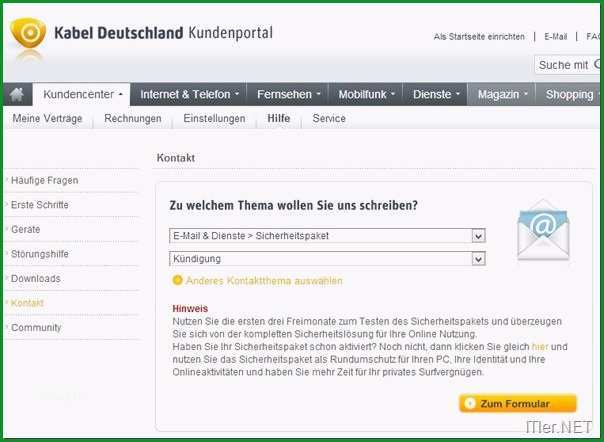Image resolution: width=604 pixels, height=442 pixels.
Task: Open Downloads in the sidebar
Action: coord(35,278)
